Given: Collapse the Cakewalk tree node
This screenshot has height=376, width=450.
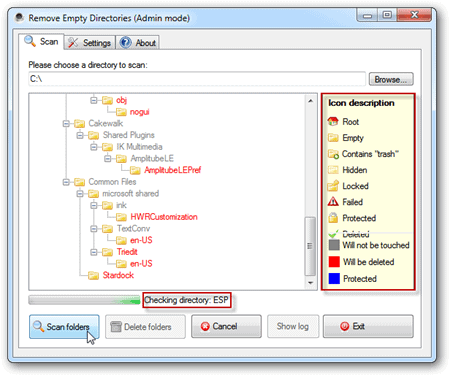Looking at the screenshot, I should point(66,124).
